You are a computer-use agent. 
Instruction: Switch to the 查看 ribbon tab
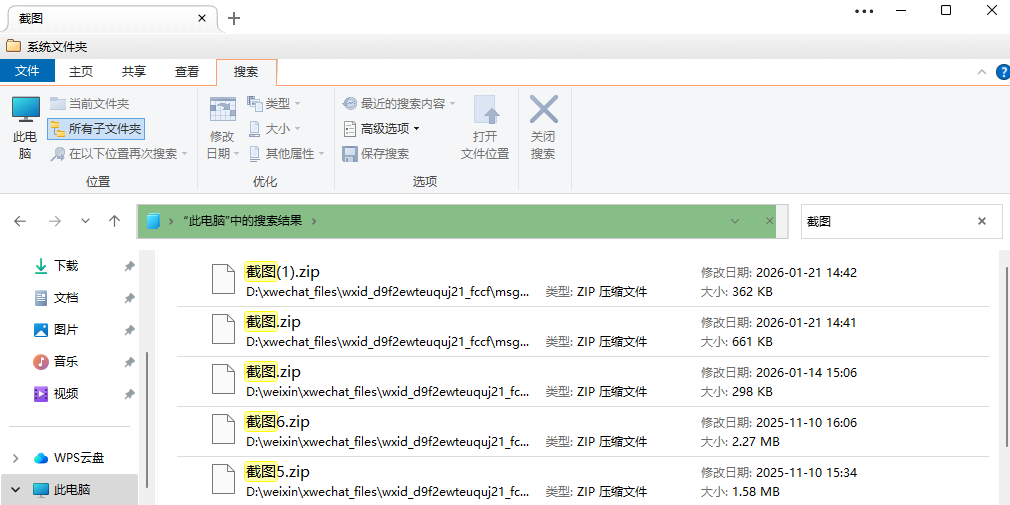tap(187, 72)
